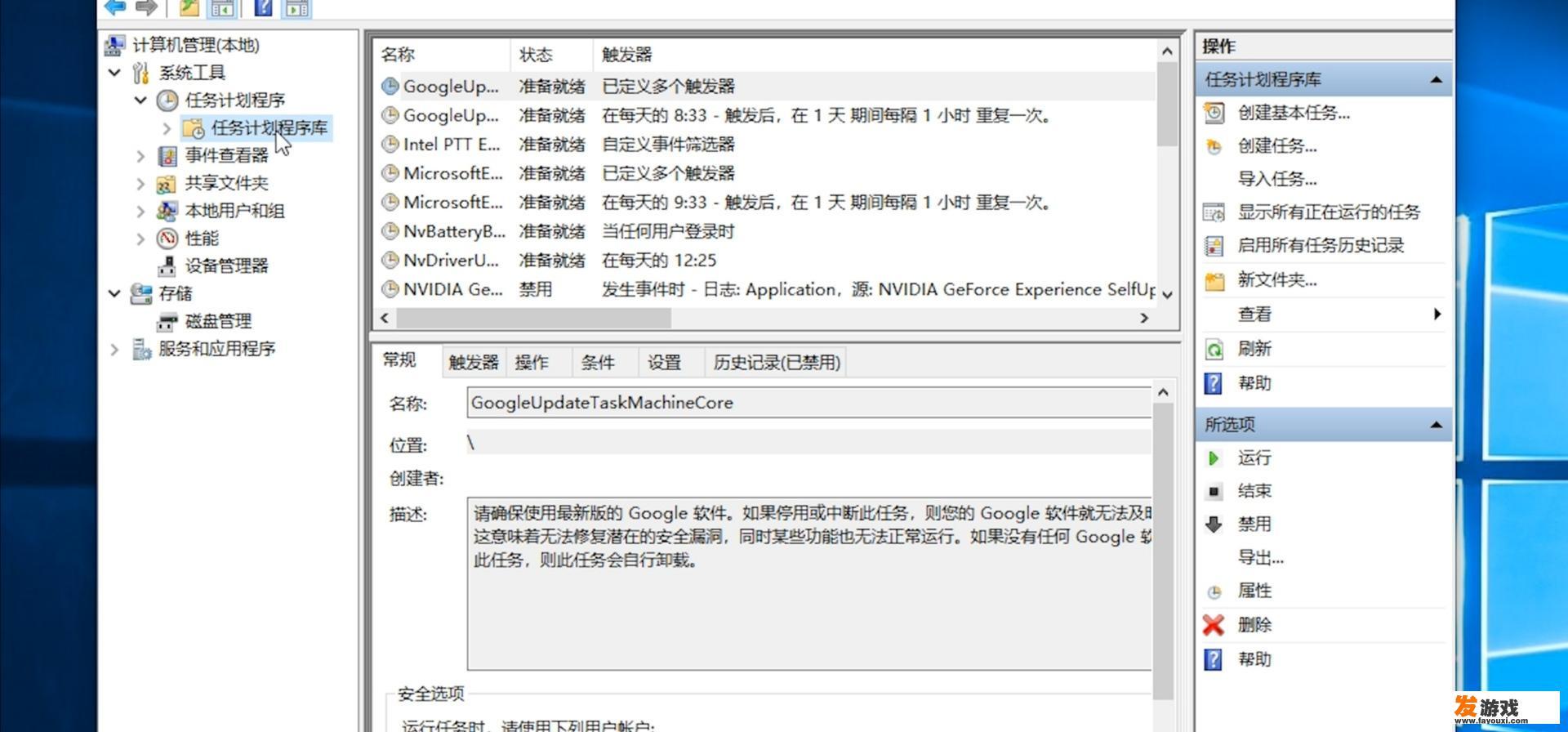Viewport: 1568px width, 732px height.
Task: Click the 任务计划程序库 folder icon
Action: pyautogui.click(x=194, y=128)
